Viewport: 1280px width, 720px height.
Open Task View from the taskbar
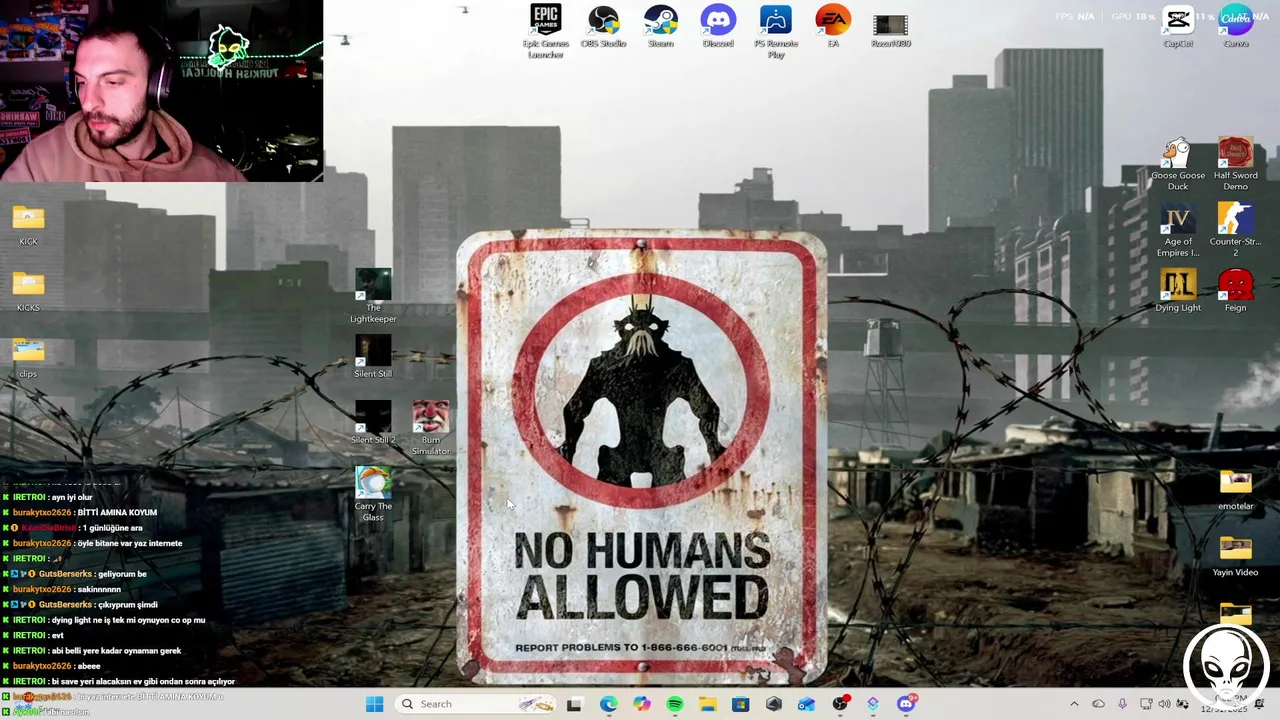pos(574,704)
